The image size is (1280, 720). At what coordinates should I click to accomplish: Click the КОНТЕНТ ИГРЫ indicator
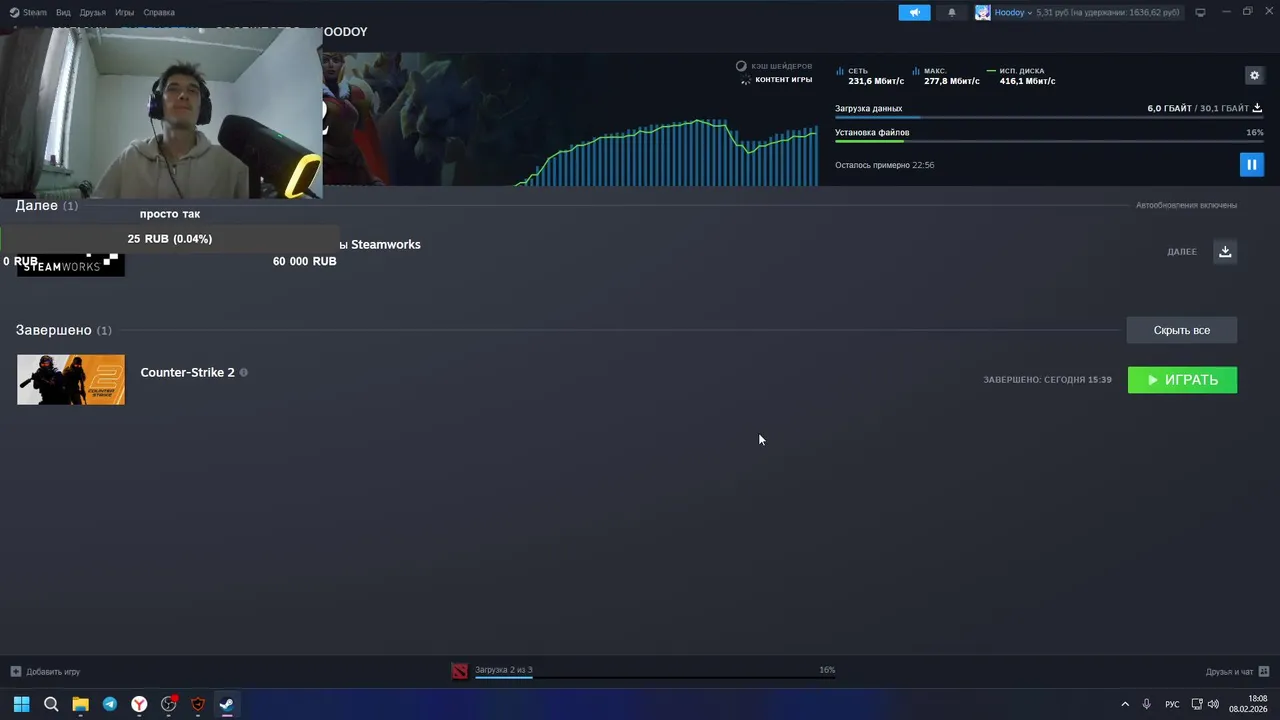[776, 80]
